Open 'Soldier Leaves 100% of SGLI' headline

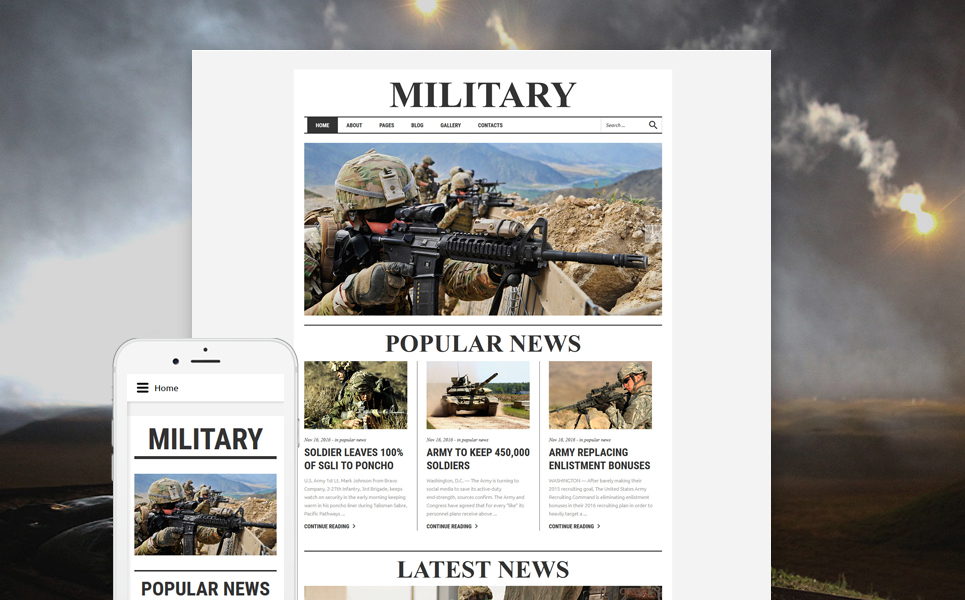click(x=354, y=459)
